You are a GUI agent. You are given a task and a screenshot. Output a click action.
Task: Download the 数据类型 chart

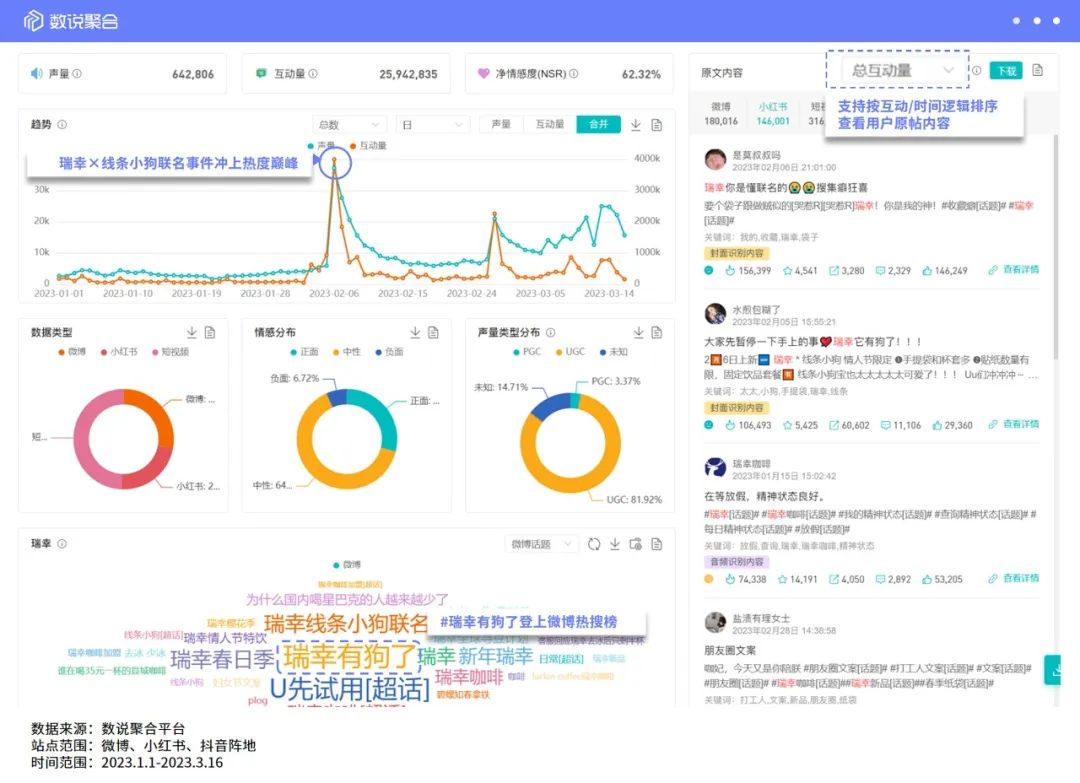click(x=191, y=333)
